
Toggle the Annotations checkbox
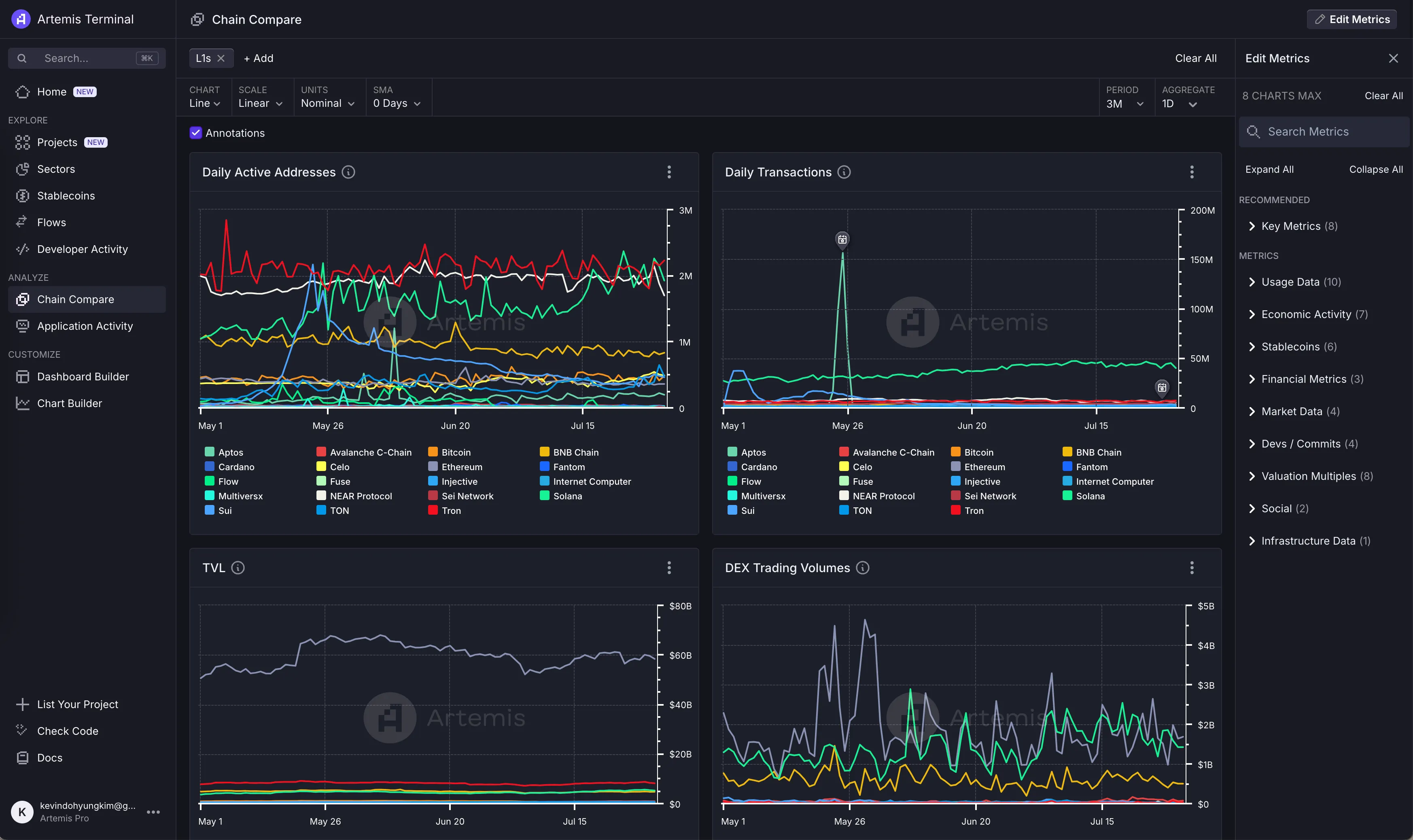click(196, 133)
